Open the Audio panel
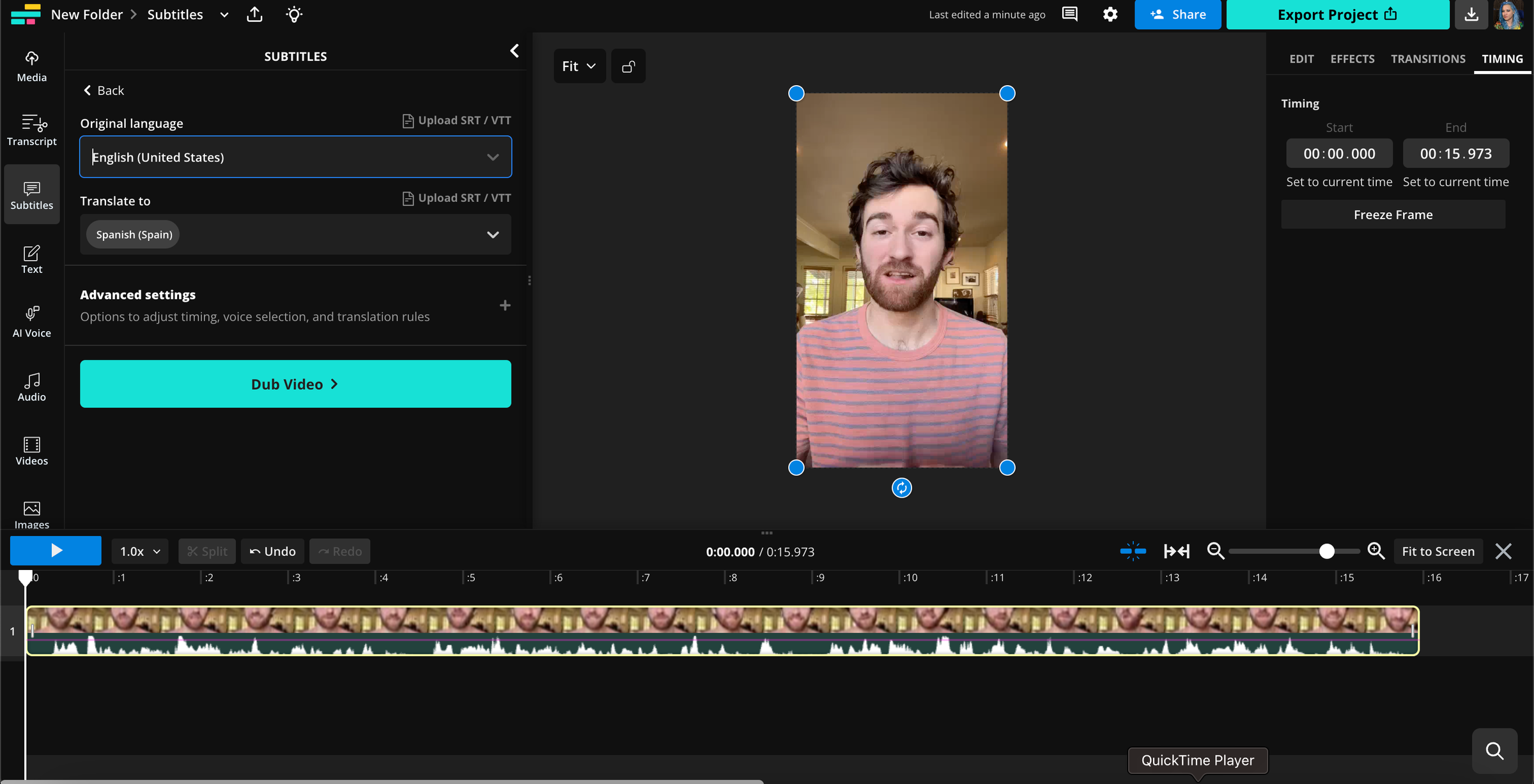Viewport: 1534px width, 784px height. pyautogui.click(x=31, y=385)
